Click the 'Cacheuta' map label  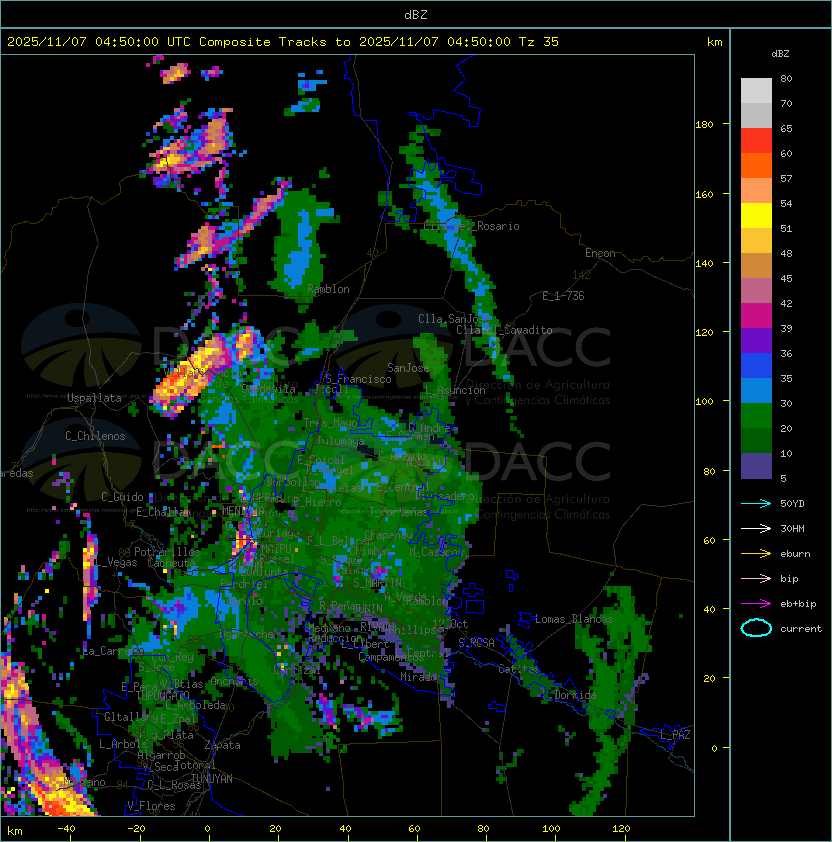(171, 563)
